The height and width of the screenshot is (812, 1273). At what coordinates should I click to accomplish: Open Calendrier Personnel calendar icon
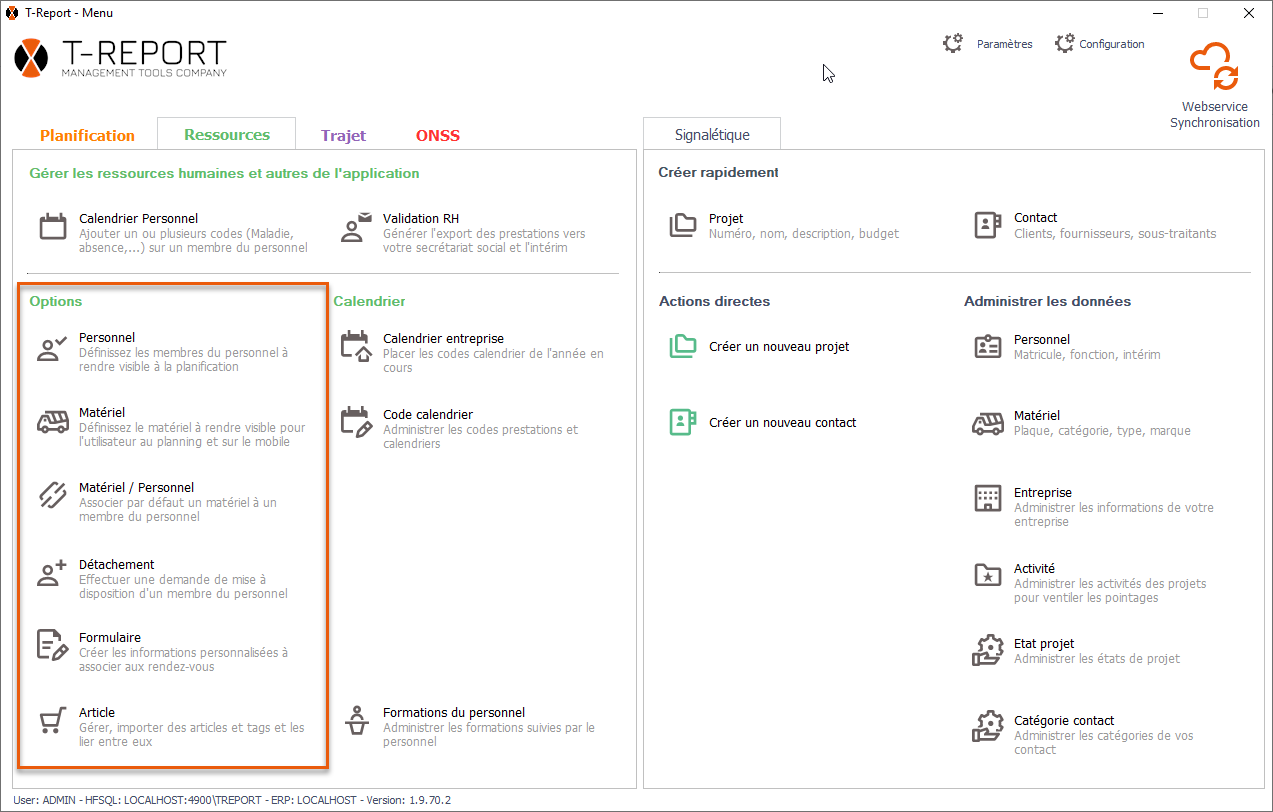[x=53, y=226]
